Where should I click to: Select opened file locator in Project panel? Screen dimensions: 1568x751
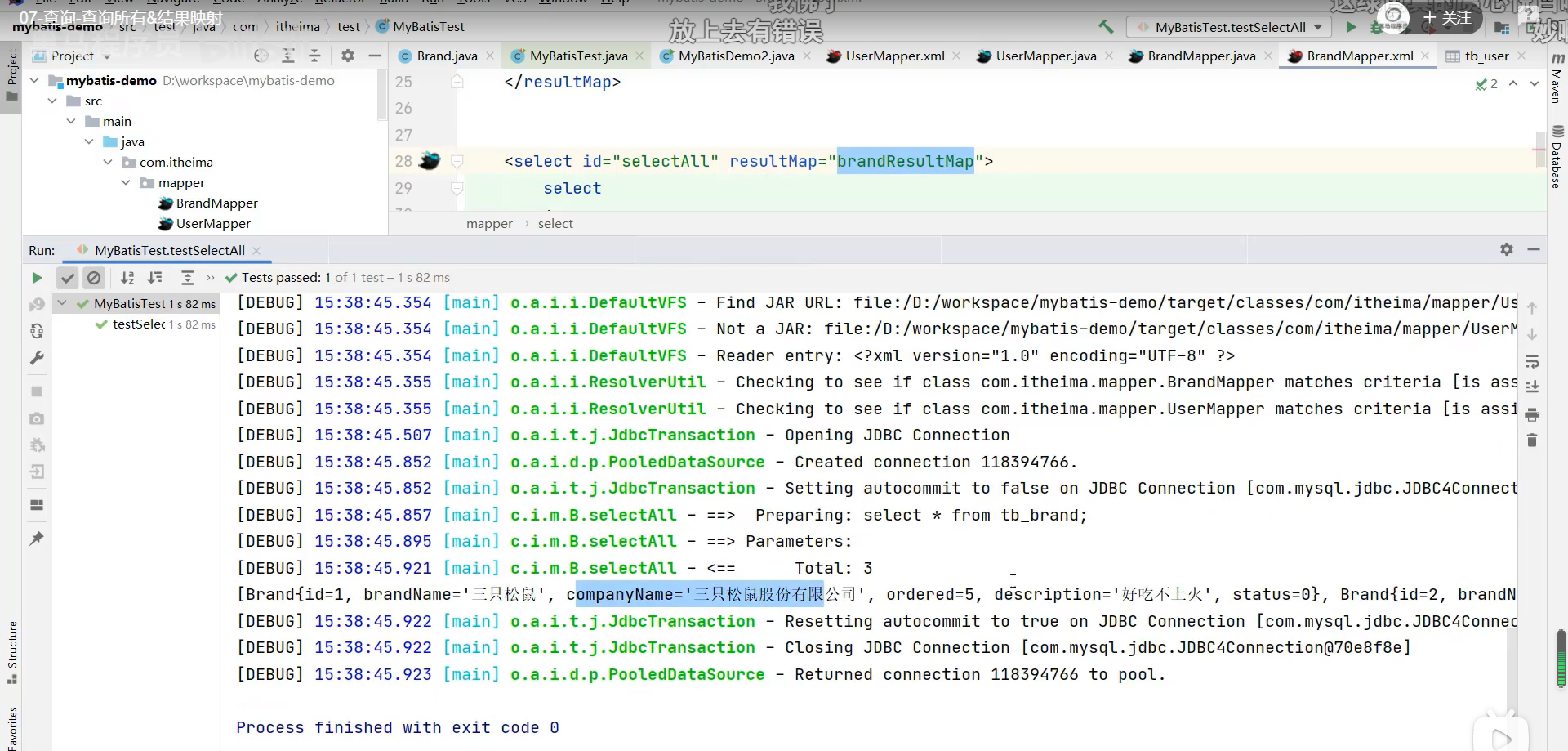pos(261,56)
